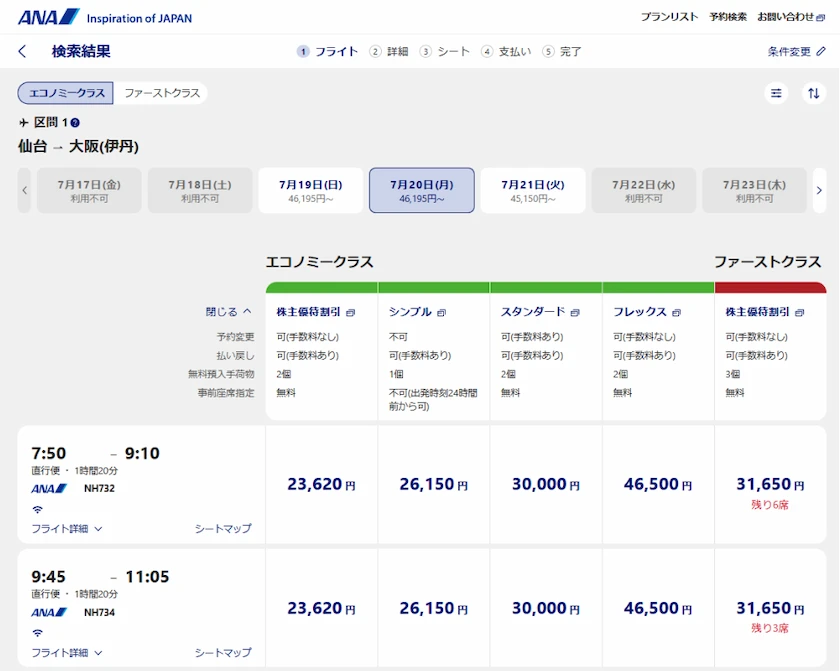This screenshot has width=840, height=671.
Task: Select the 7月18日(土) date tab
Action: (x=200, y=191)
